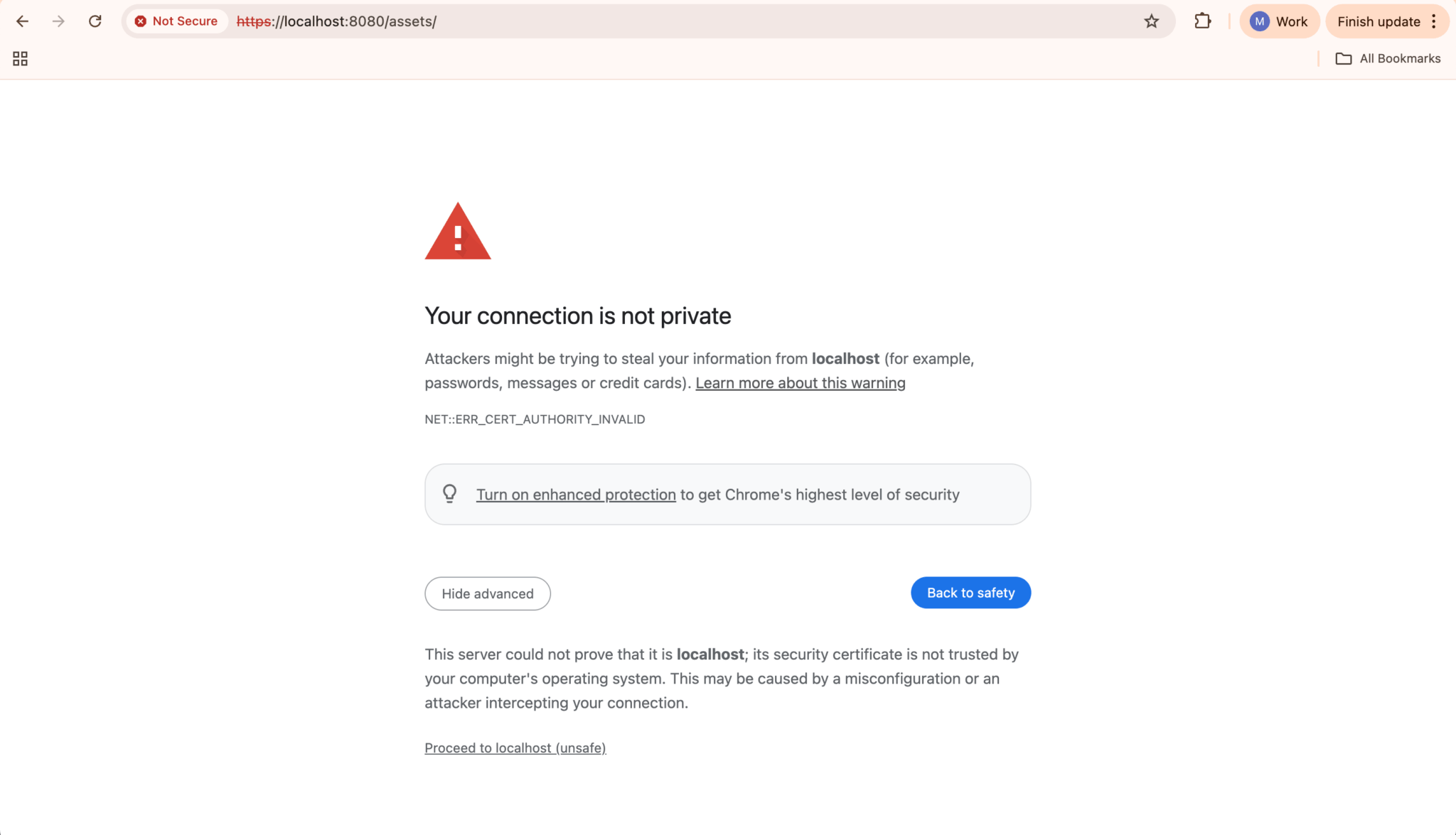This screenshot has width=1456, height=835.
Task: Click the red warning triangle icon
Action: (457, 232)
